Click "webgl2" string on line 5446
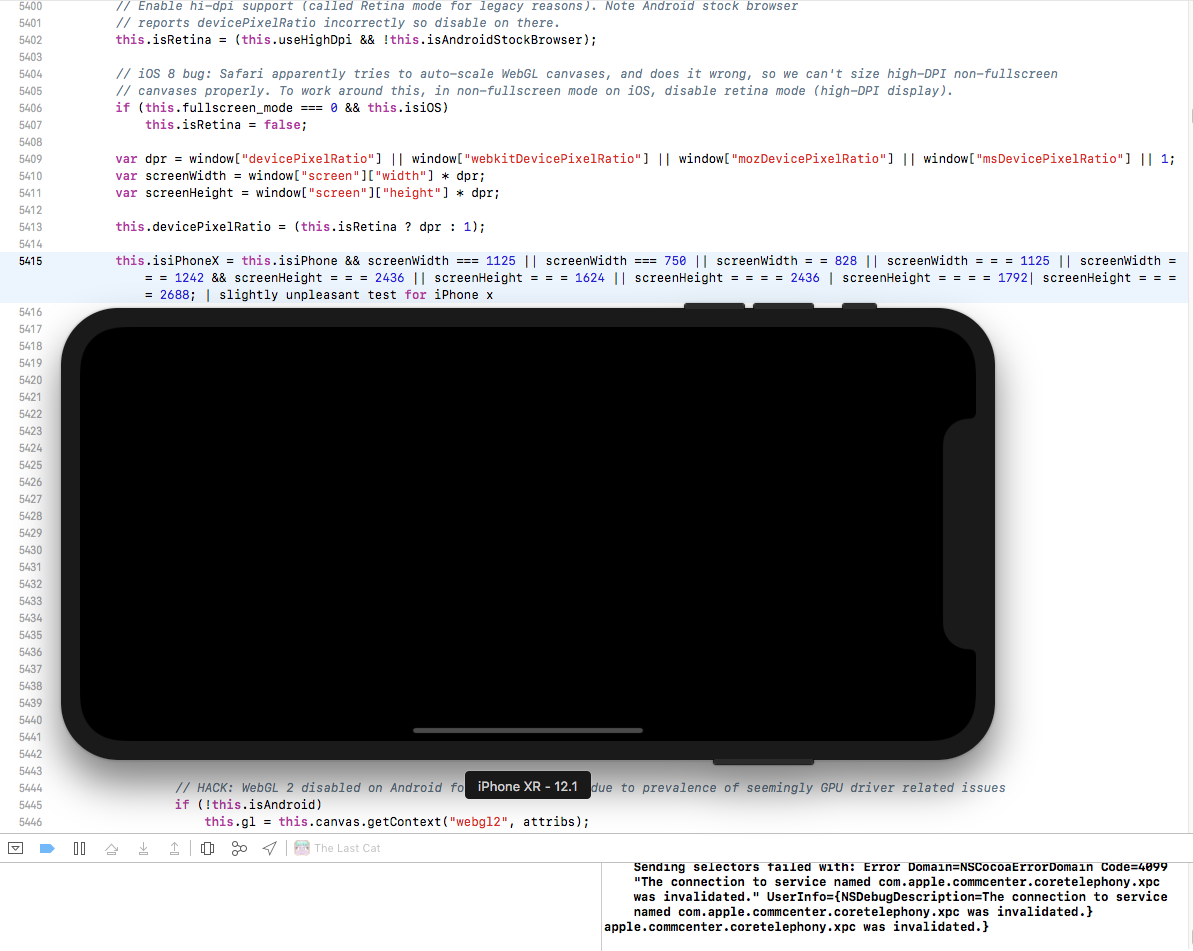1193x951 pixels. pyautogui.click(x=479, y=822)
